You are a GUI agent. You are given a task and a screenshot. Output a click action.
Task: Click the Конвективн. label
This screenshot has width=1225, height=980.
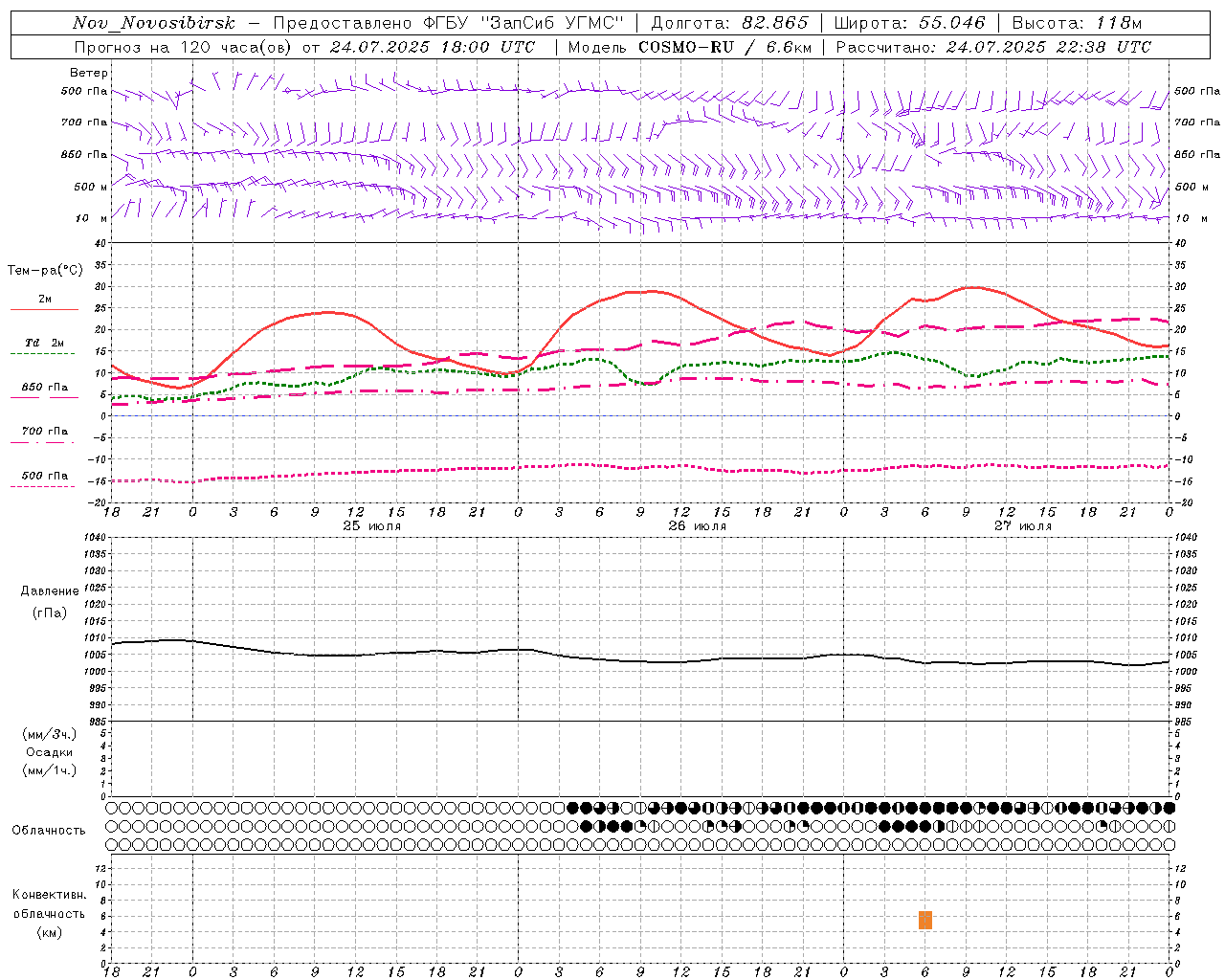[x=49, y=895]
